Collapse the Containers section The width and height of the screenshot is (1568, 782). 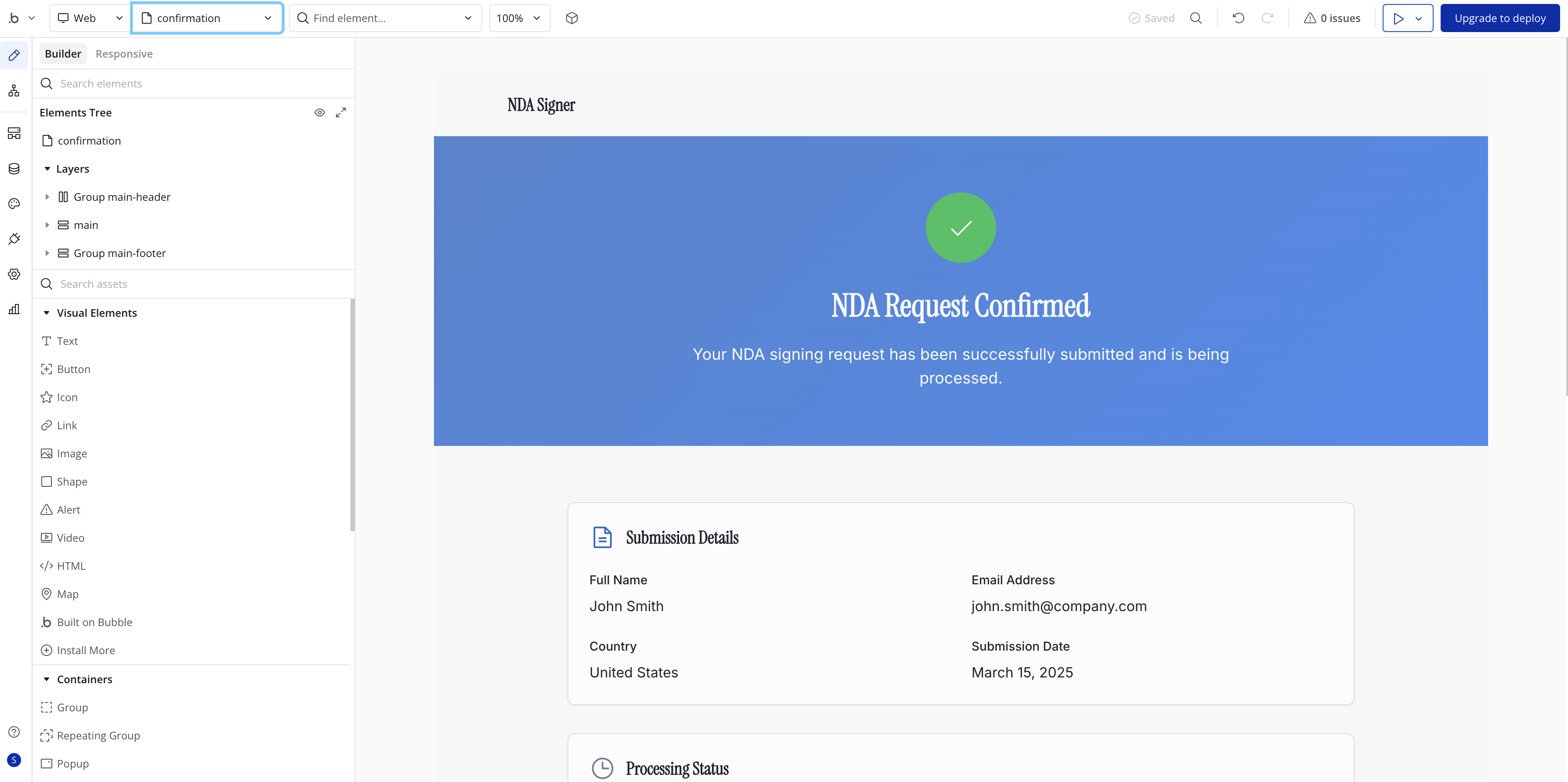[47, 679]
